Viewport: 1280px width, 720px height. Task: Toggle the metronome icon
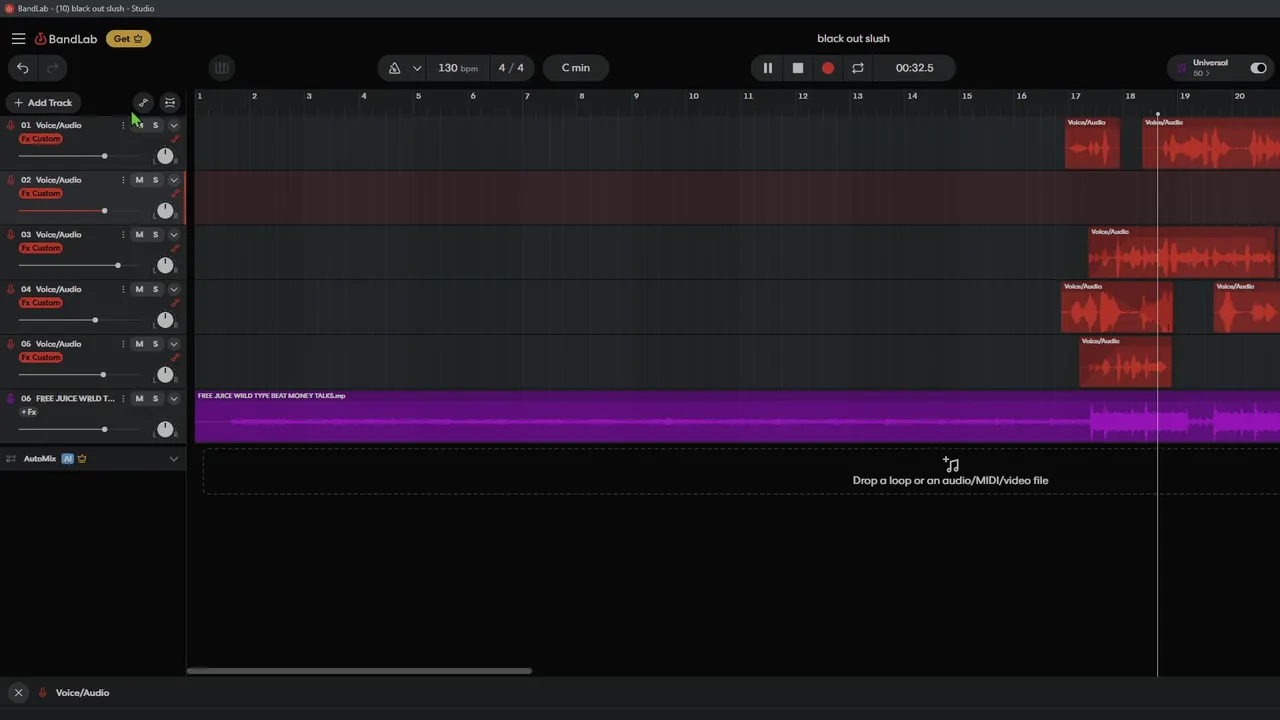coord(394,68)
